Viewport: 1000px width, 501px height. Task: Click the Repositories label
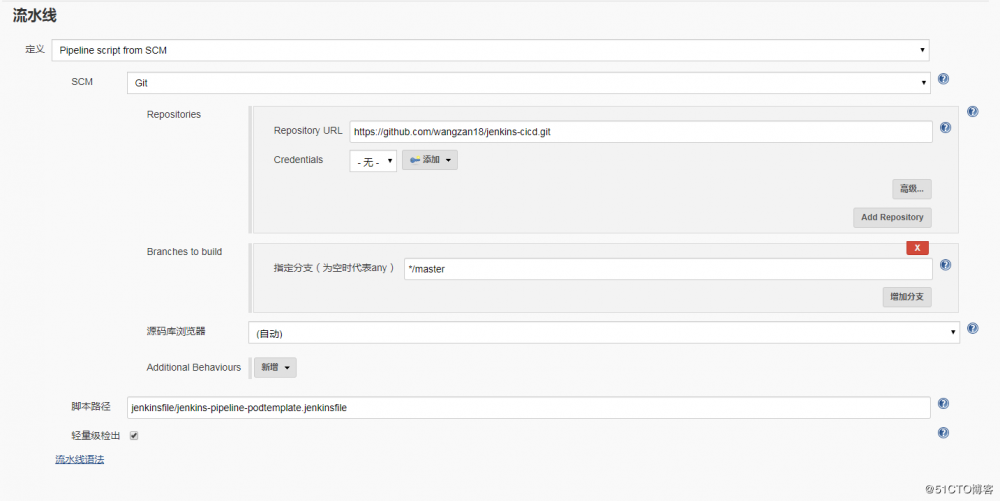173,115
